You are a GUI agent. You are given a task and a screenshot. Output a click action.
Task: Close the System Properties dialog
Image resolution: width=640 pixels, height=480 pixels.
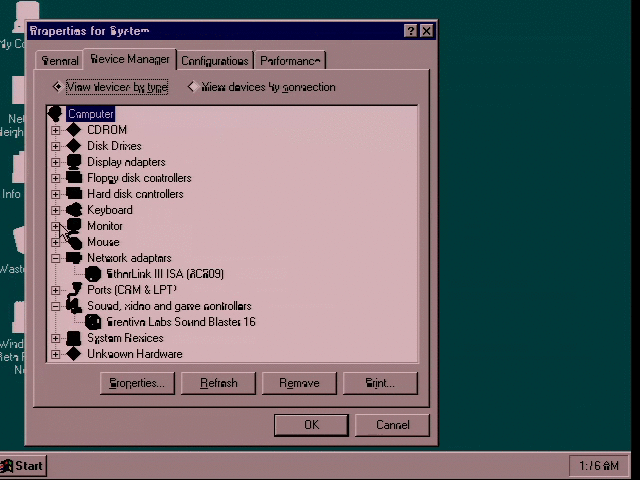click(x=427, y=31)
